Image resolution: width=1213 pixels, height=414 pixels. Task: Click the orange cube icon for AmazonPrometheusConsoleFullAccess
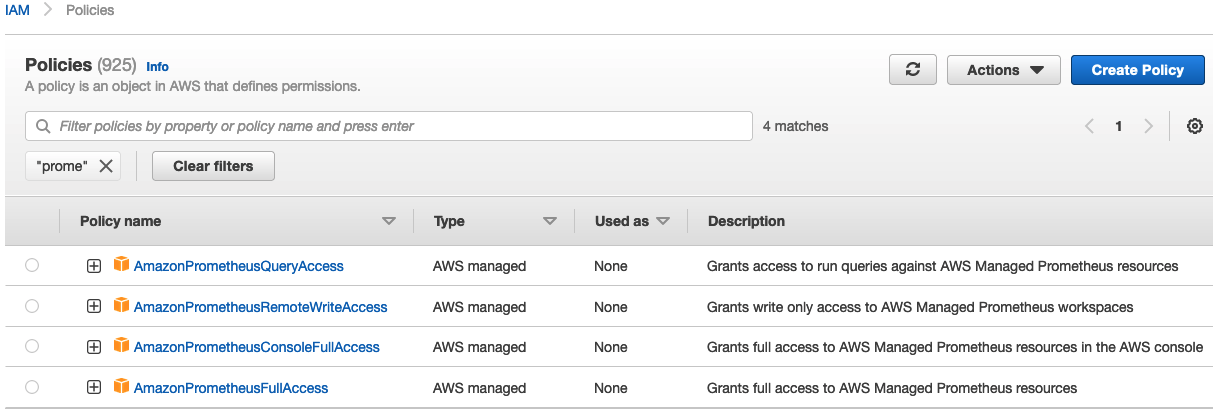[122, 346]
